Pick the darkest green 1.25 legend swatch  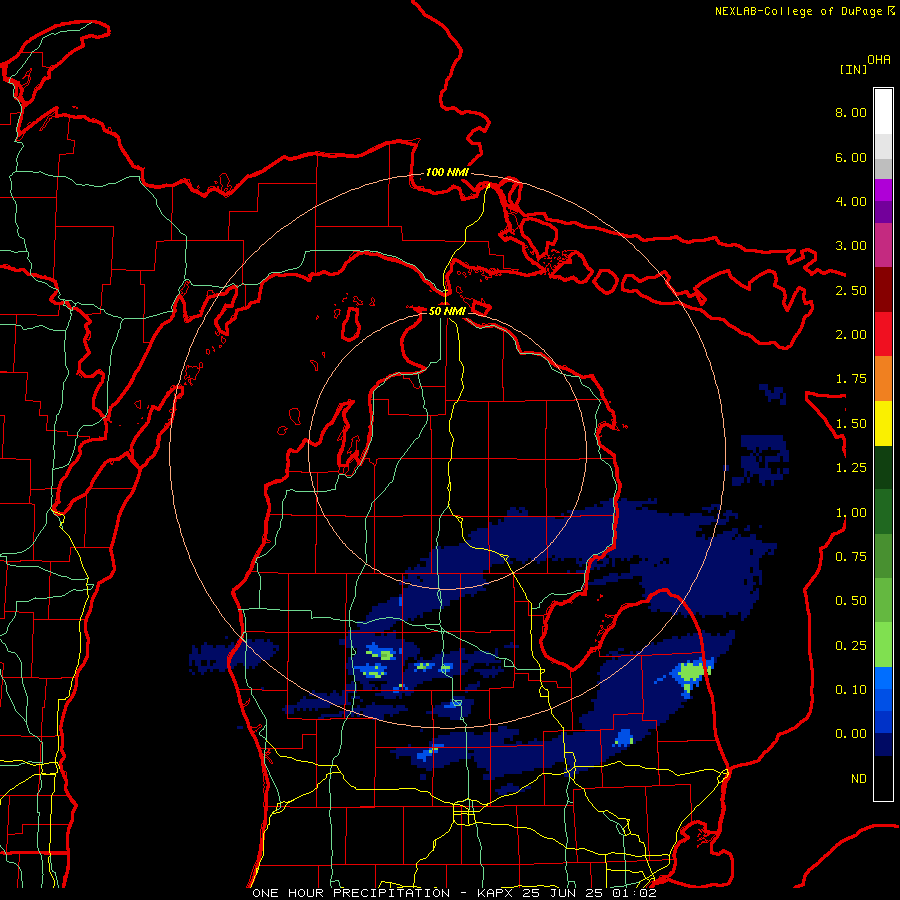pyautogui.click(x=883, y=467)
